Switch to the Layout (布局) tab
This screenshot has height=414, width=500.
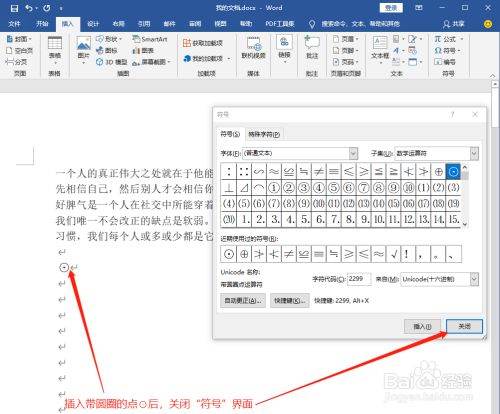[118, 24]
